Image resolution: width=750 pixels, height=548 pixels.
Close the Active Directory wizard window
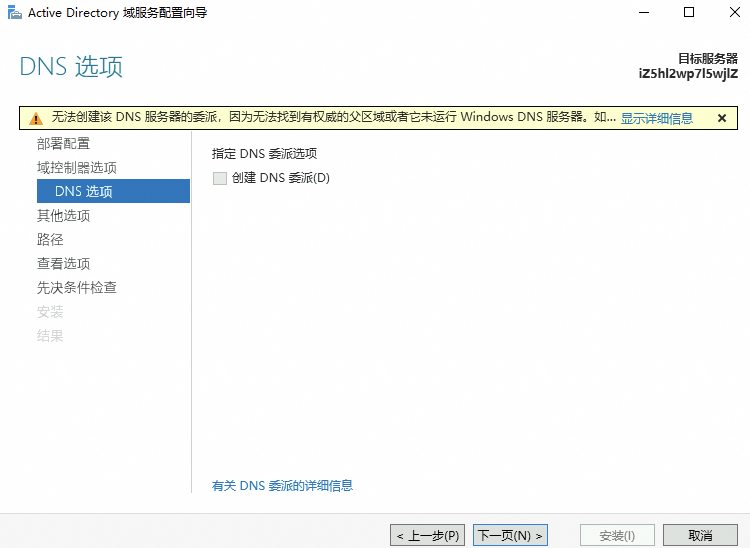pos(735,12)
